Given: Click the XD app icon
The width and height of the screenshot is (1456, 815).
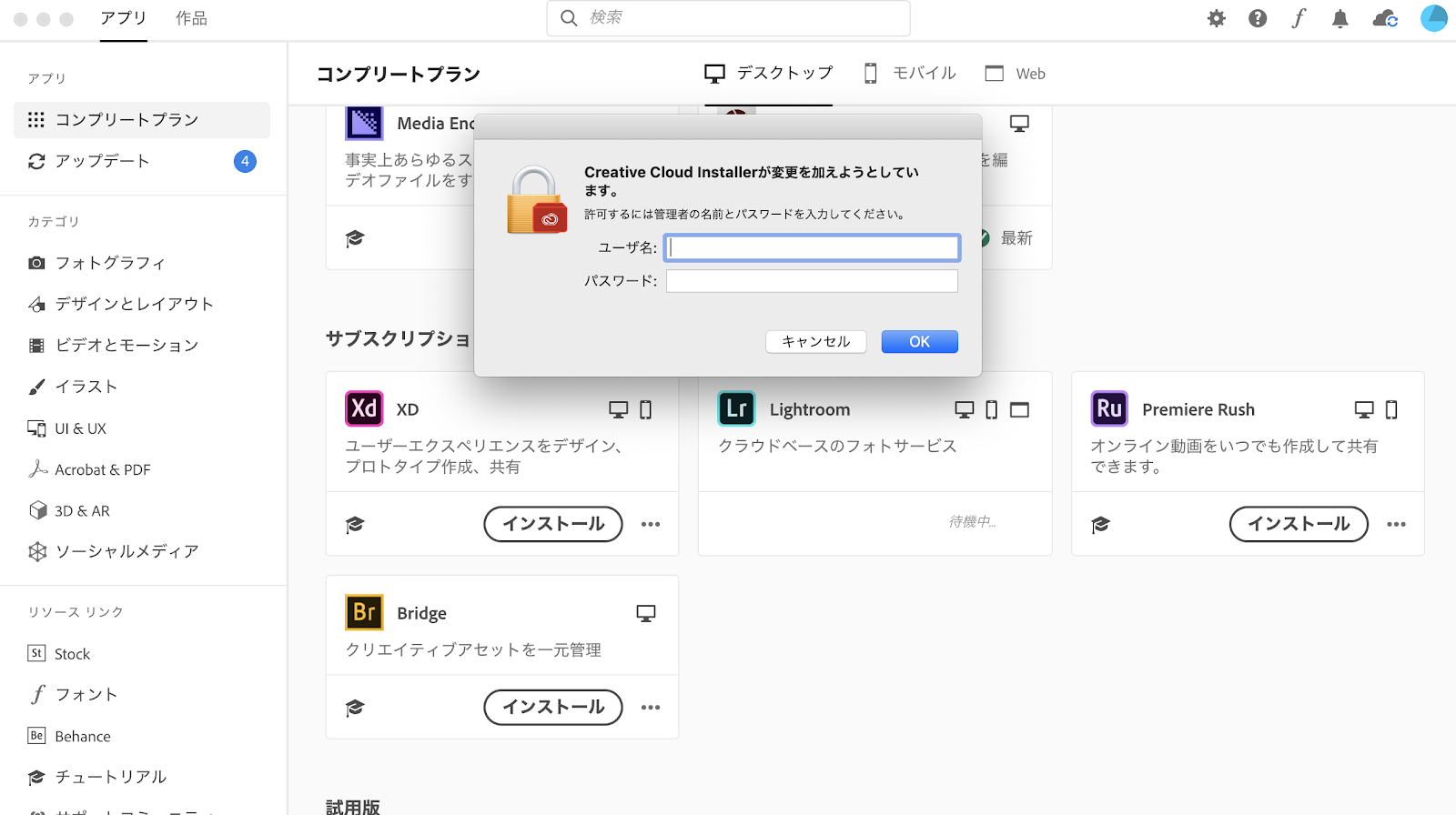Looking at the screenshot, I should (x=364, y=408).
